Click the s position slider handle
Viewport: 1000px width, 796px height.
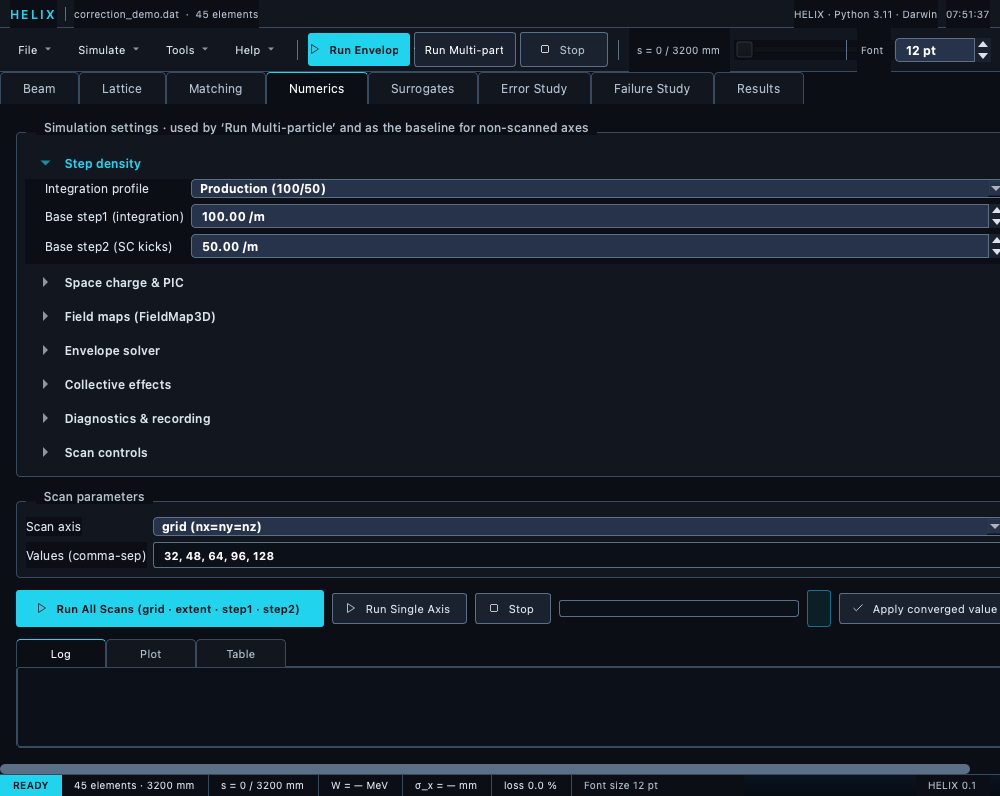click(744, 50)
